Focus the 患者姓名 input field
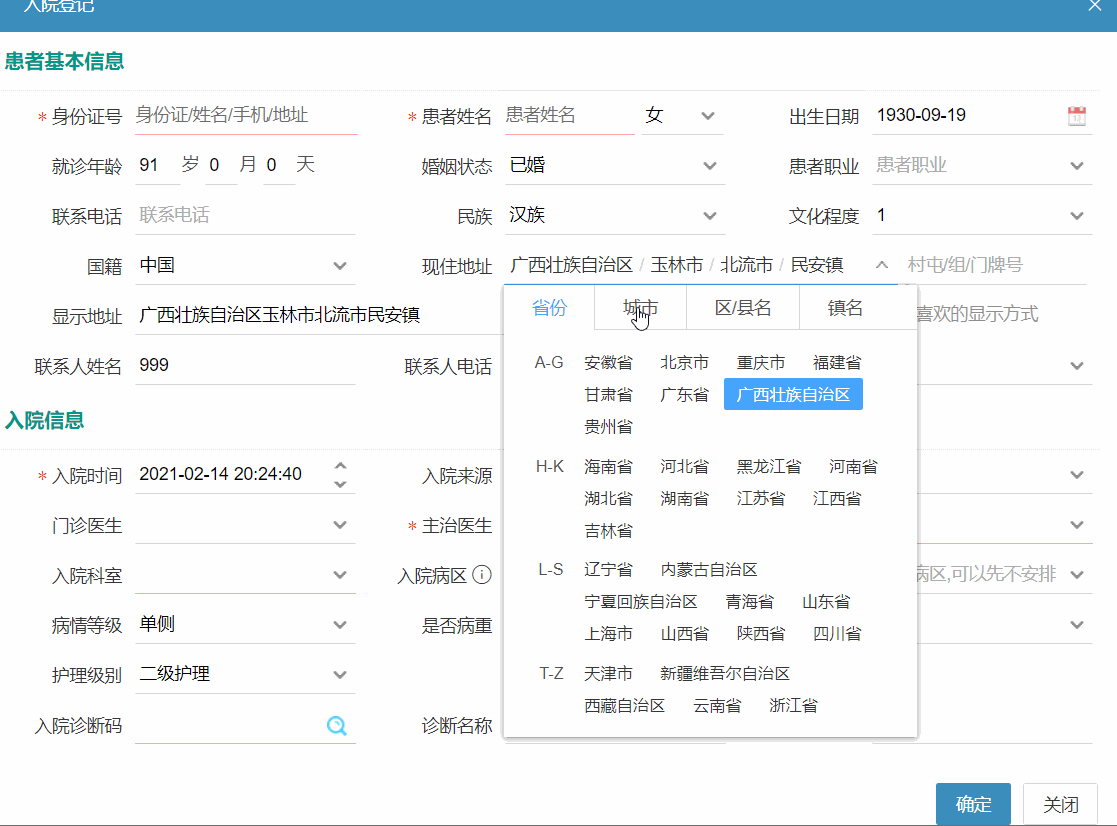The image size is (1117, 826). (569, 115)
